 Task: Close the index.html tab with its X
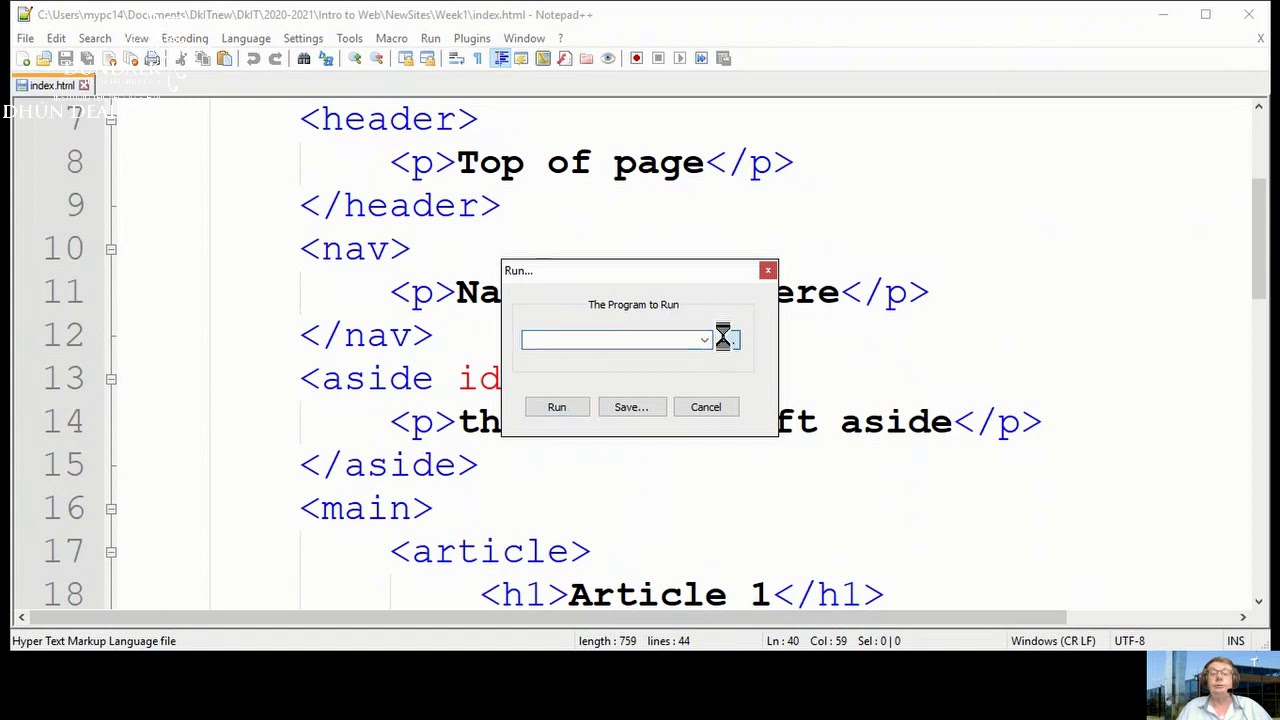tap(84, 86)
